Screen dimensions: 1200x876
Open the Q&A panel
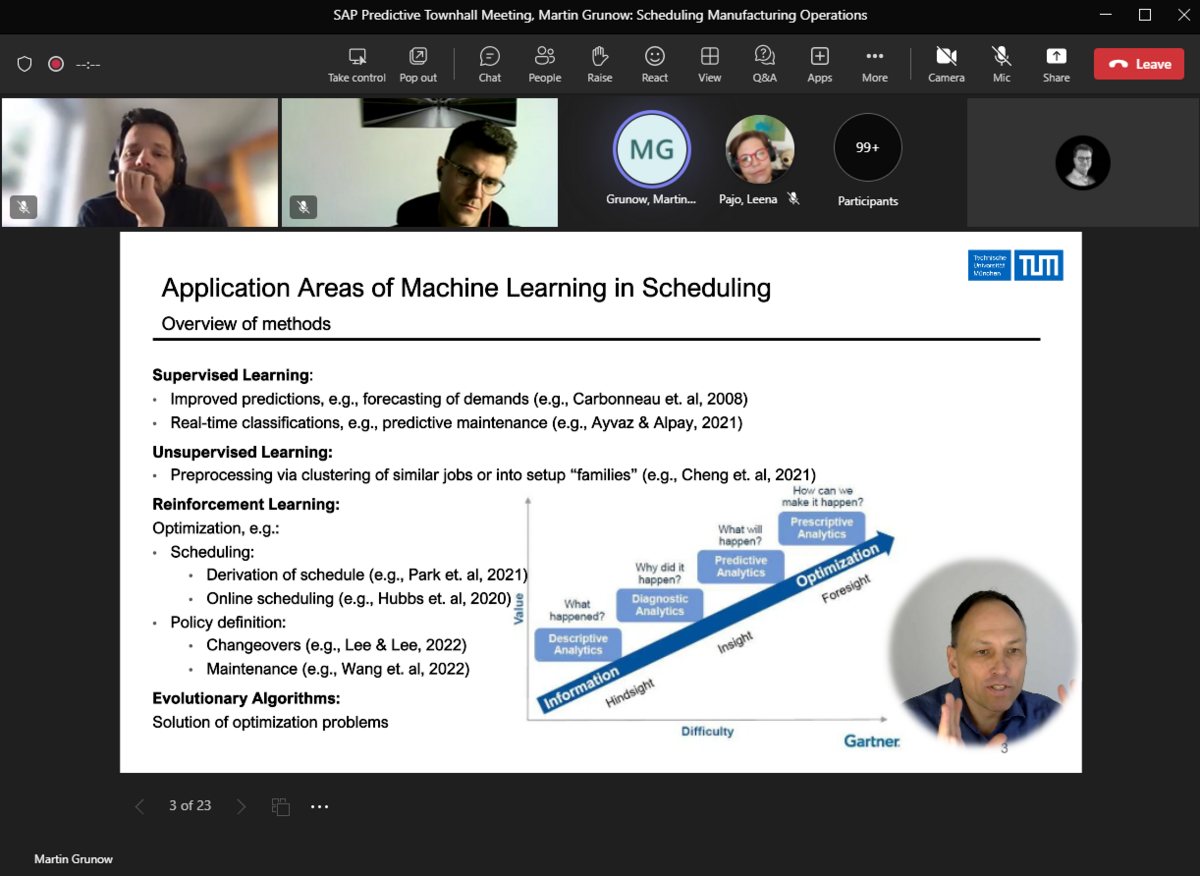(x=764, y=64)
